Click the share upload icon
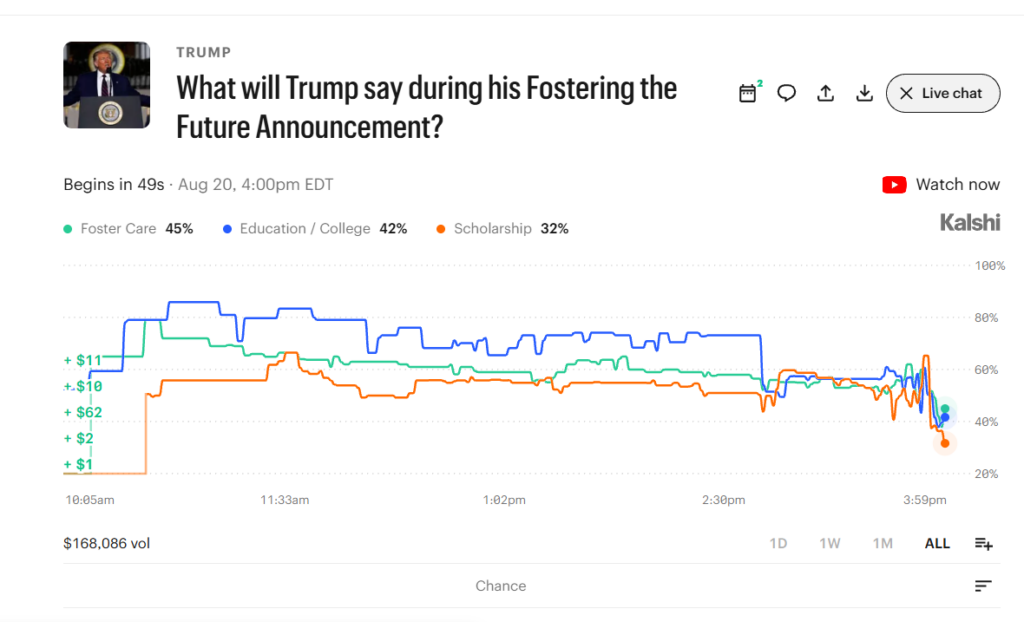Image resolution: width=1024 pixels, height=622 pixels. [825, 93]
